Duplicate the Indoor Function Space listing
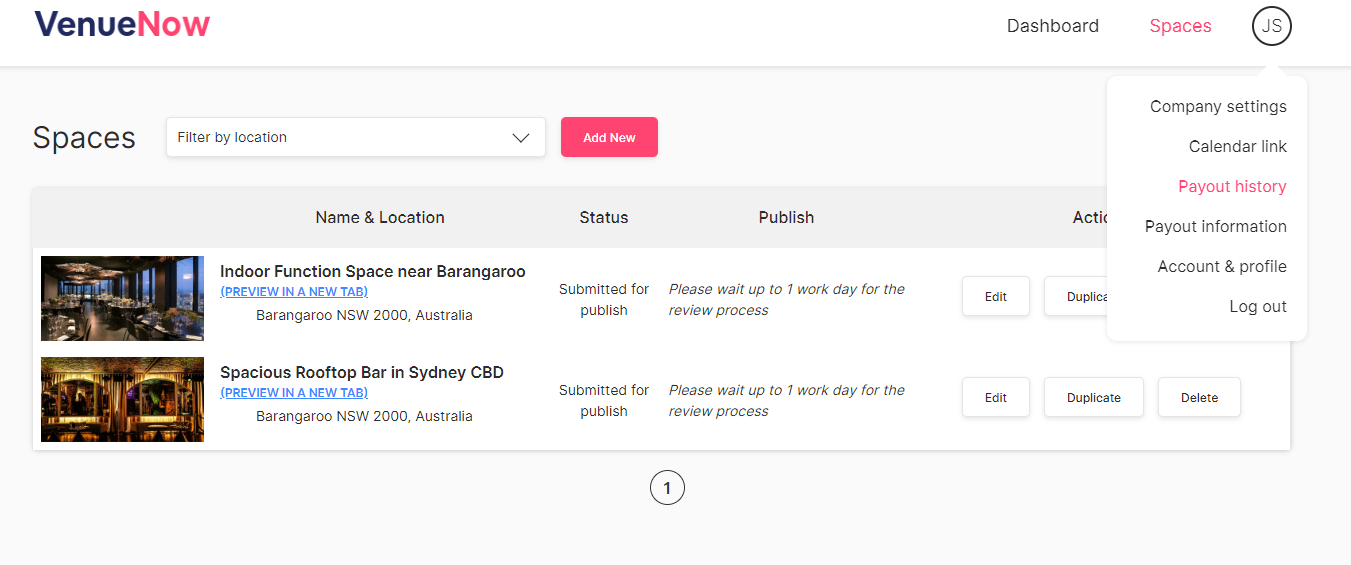 [1076, 296]
